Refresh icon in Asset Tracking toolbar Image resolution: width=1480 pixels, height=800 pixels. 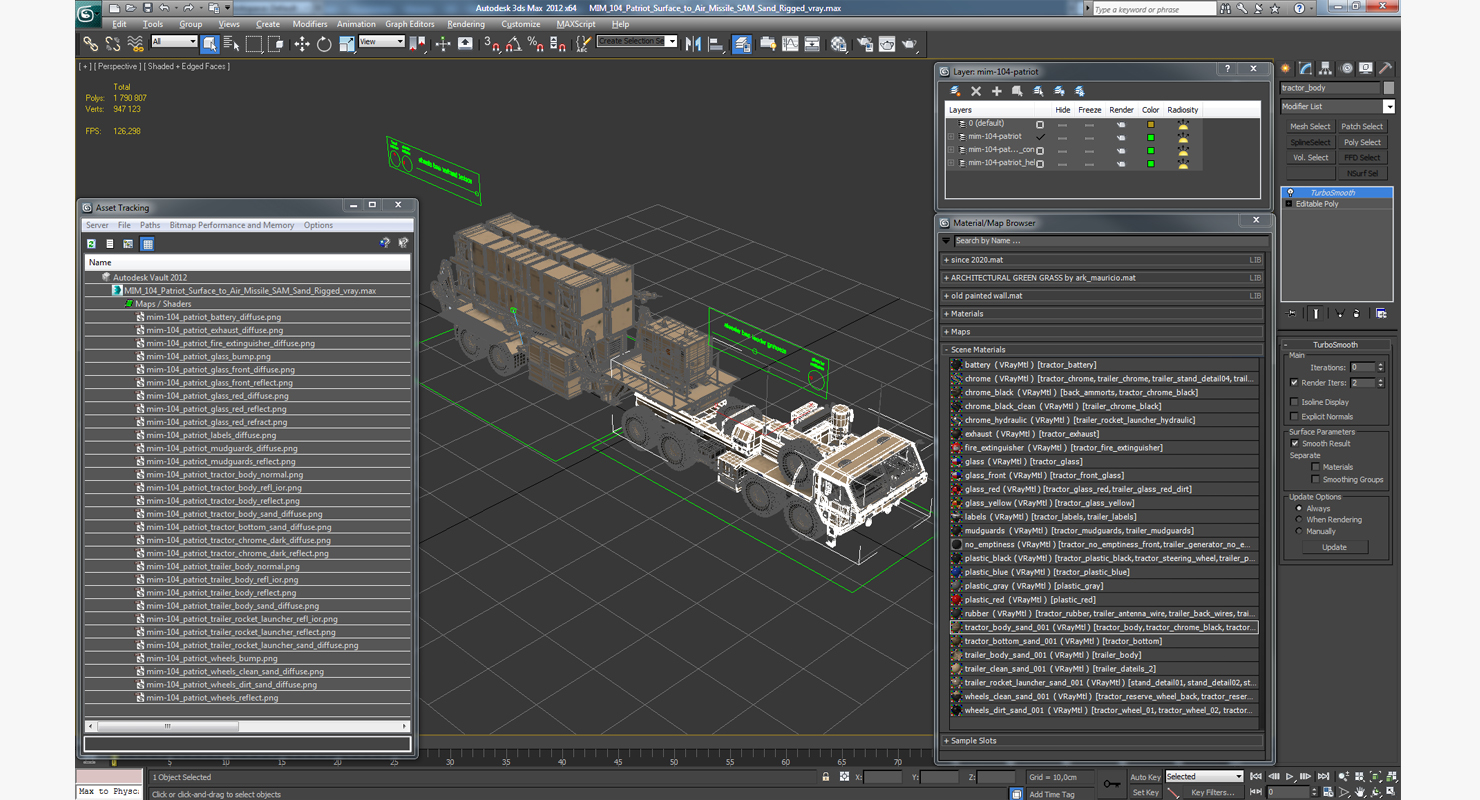point(91,244)
